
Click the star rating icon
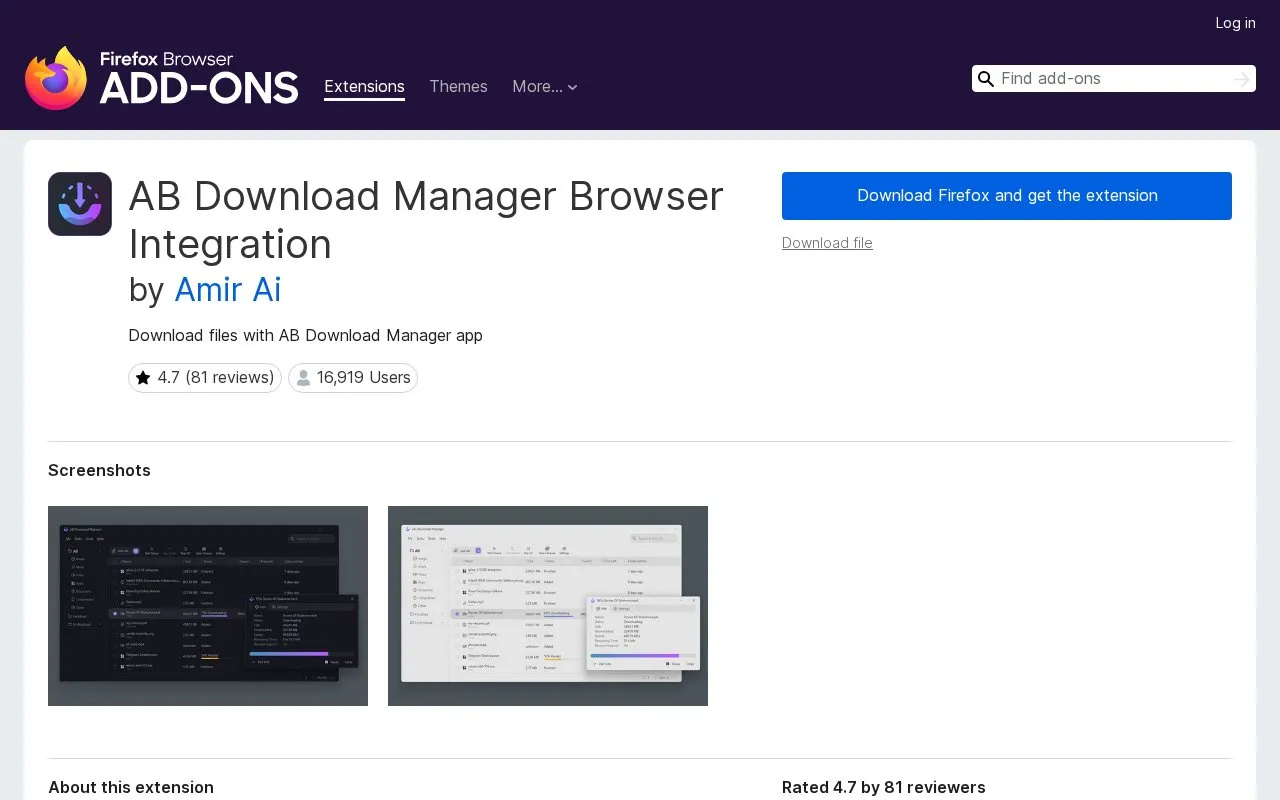tap(143, 378)
